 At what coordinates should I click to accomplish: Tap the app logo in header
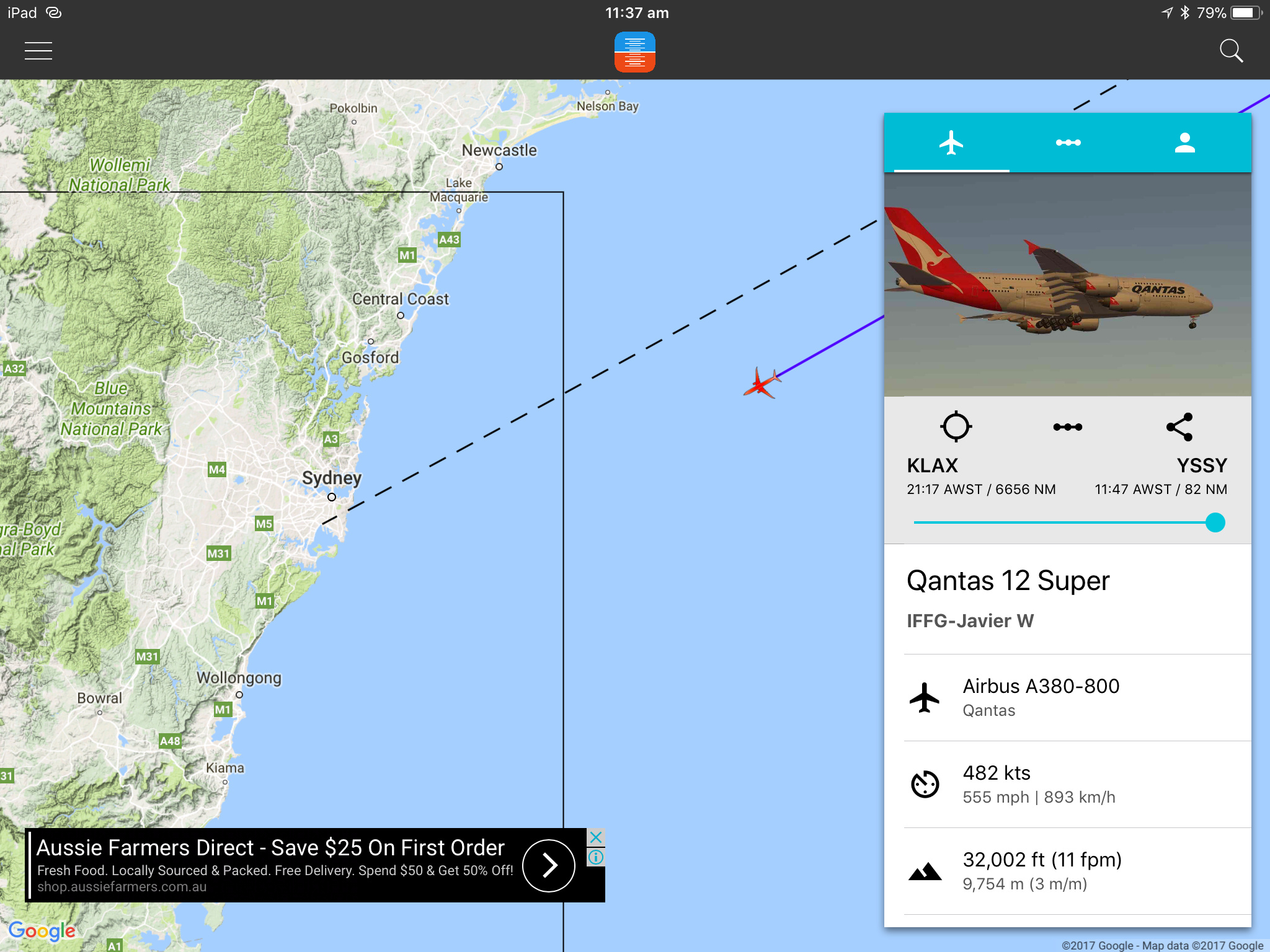click(634, 52)
